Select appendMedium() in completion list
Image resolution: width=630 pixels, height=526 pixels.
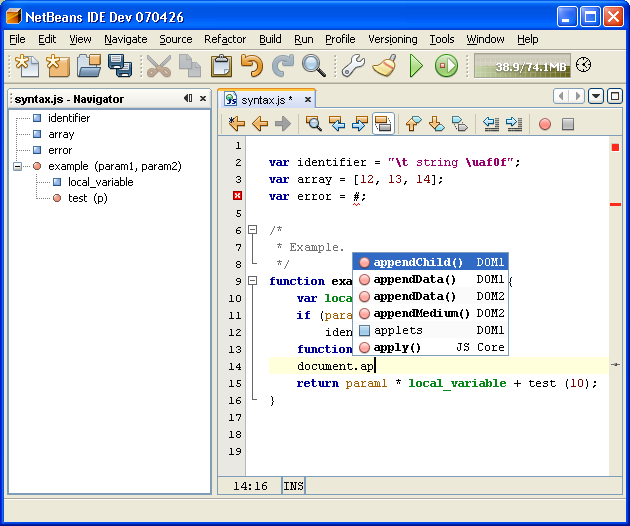[x=430, y=313]
